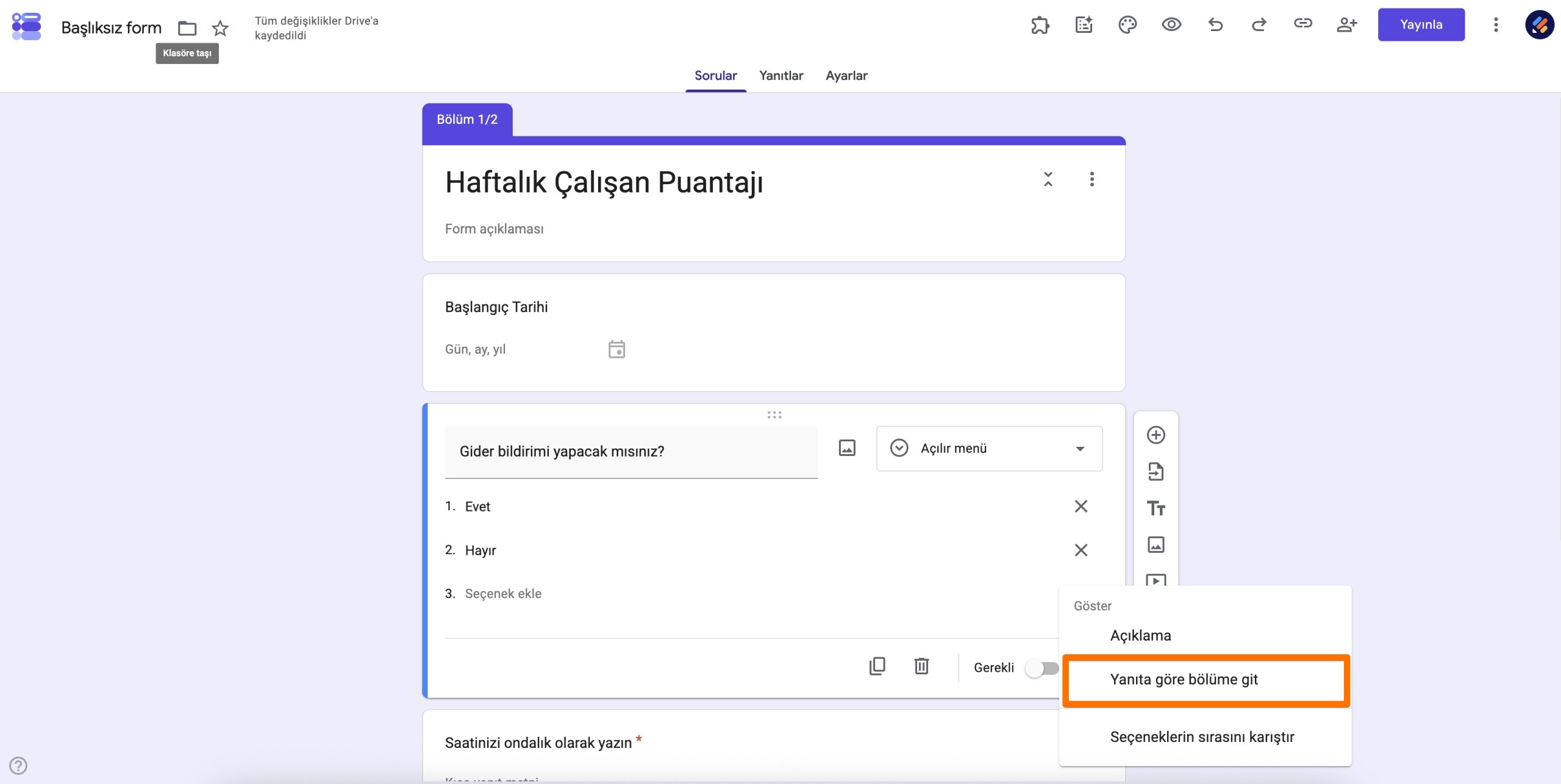Select Yanıta göre bölüme git
Screen dimensions: 1561x784
point(1206,680)
